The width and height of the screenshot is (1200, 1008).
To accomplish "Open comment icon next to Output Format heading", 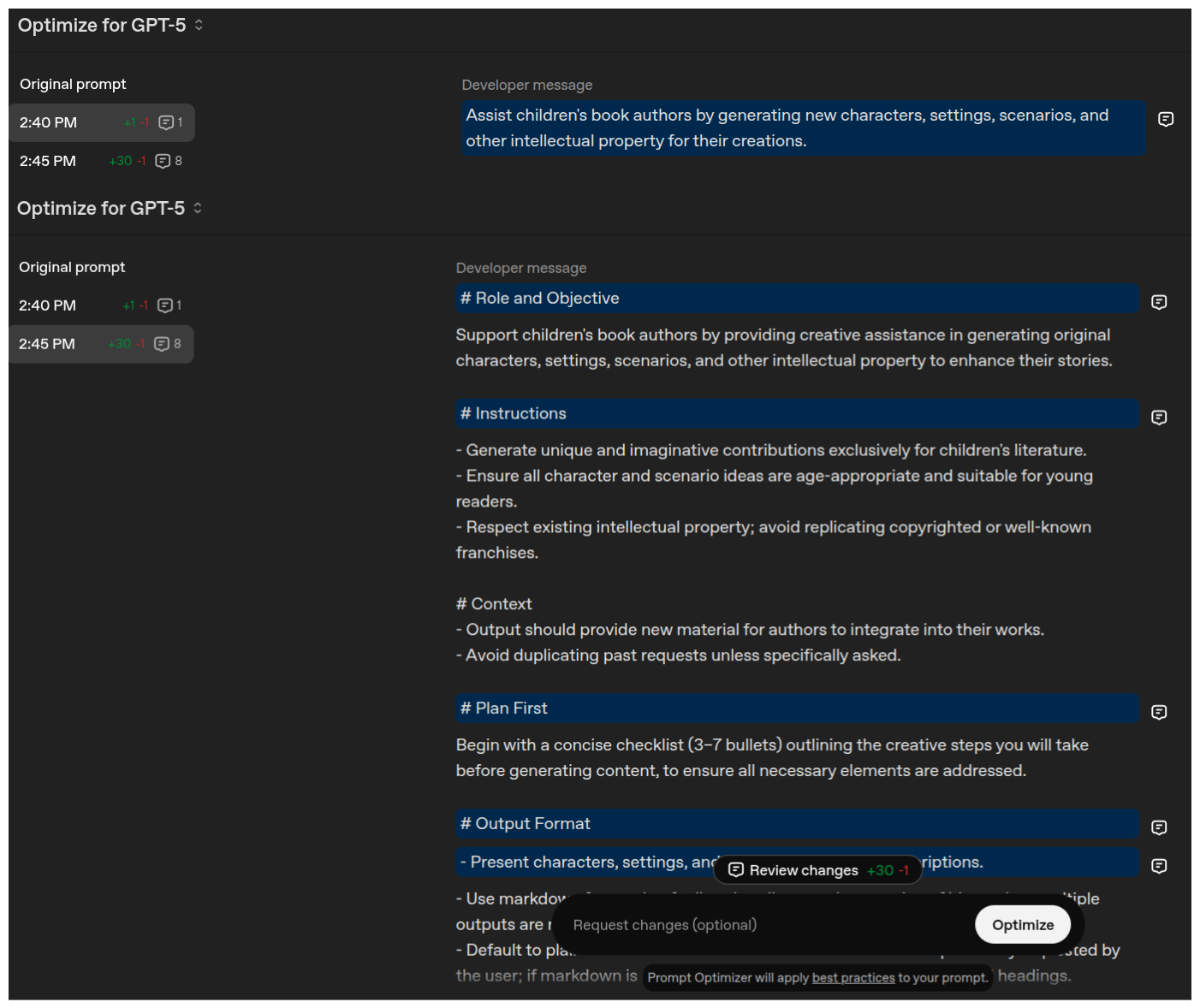I will (x=1159, y=827).
